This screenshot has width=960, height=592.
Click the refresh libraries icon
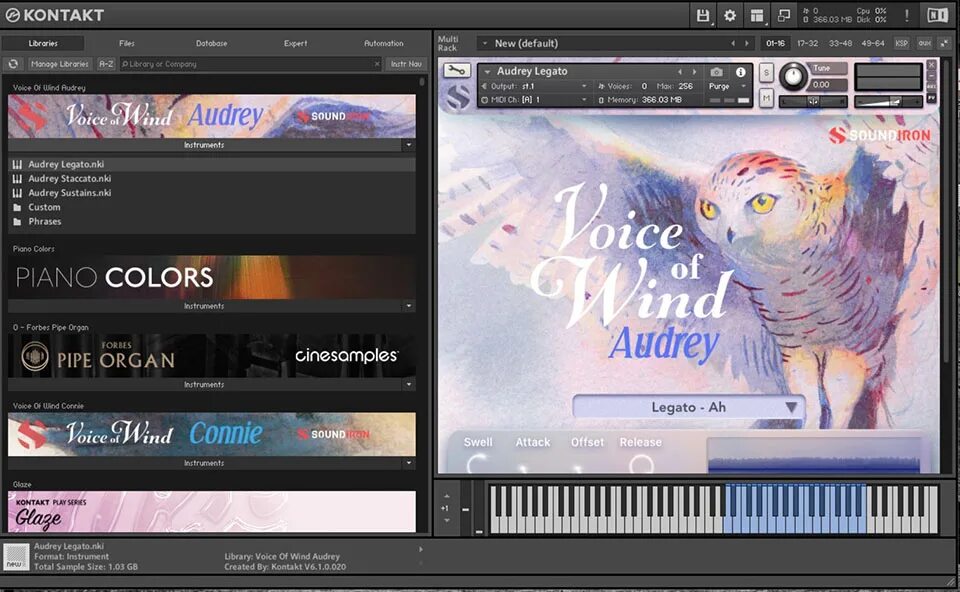[x=13, y=64]
